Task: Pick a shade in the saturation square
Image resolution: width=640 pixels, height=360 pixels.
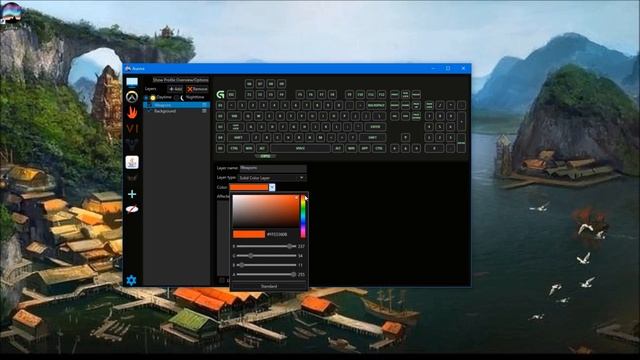Action: 266,211
